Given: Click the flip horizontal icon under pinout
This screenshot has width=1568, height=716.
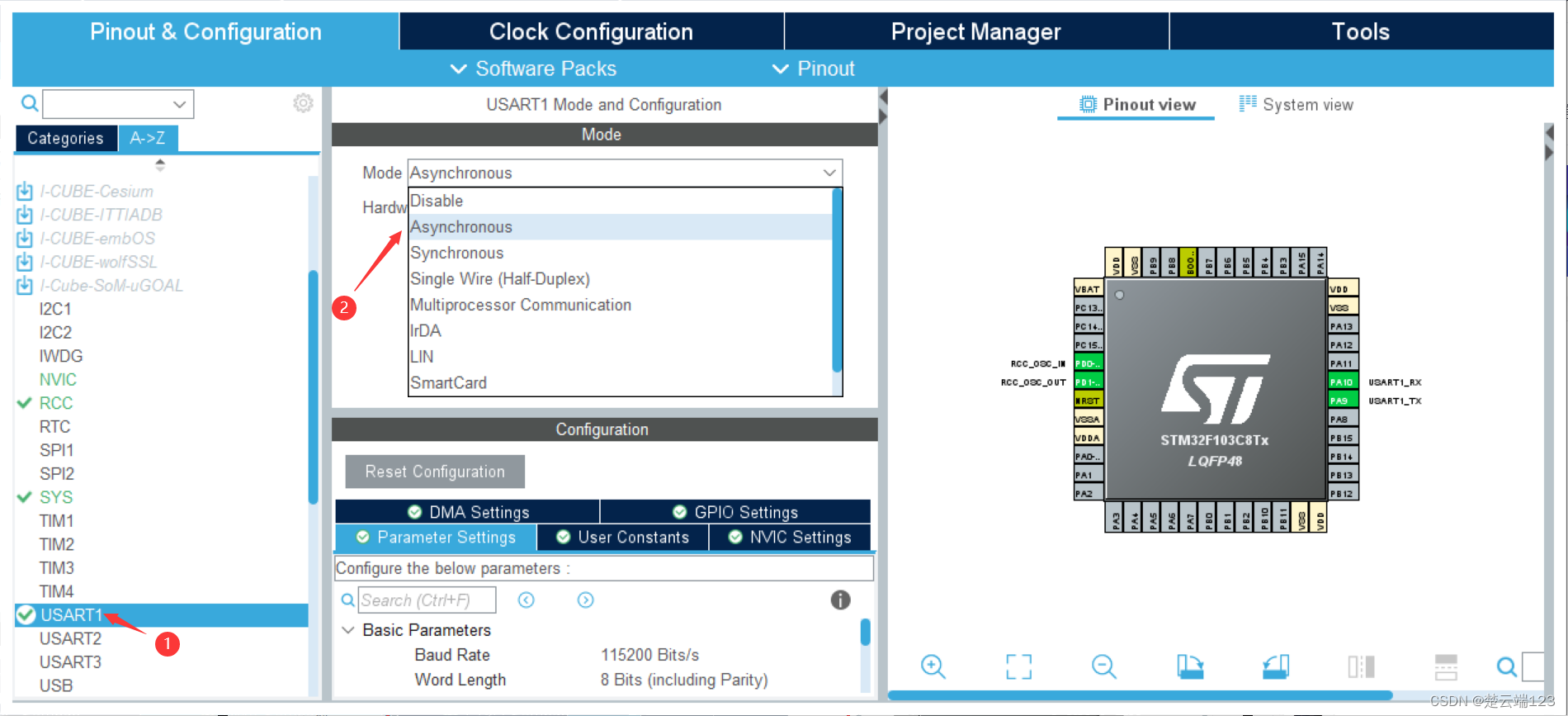Looking at the screenshot, I should (x=1361, y=666).
